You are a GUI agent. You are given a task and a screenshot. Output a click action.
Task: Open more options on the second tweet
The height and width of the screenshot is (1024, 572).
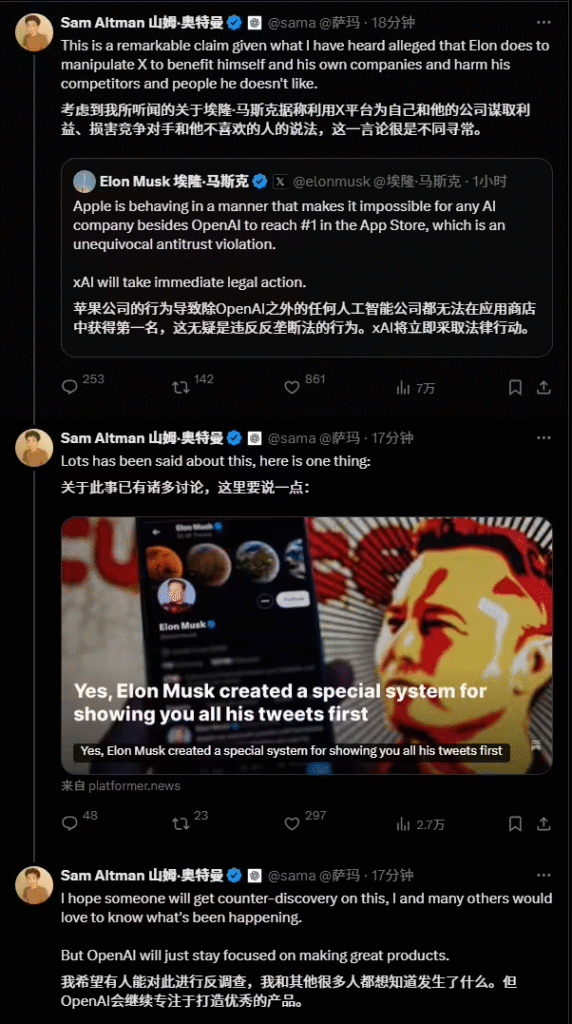pos(543,438)
